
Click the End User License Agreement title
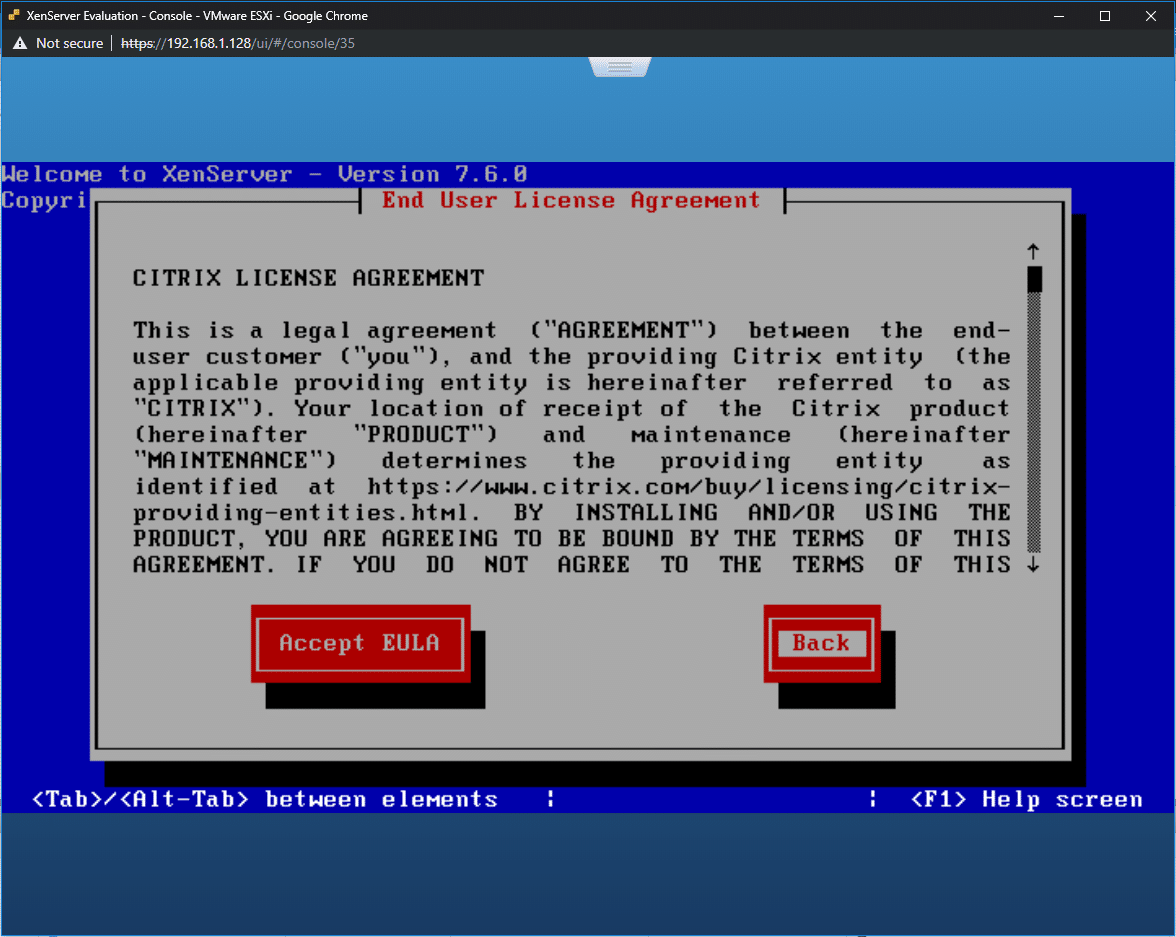tap(571, 200)
